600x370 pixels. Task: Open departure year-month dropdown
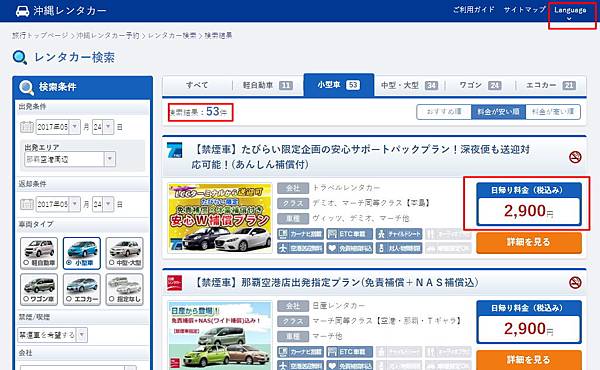(x=58, y=127)
